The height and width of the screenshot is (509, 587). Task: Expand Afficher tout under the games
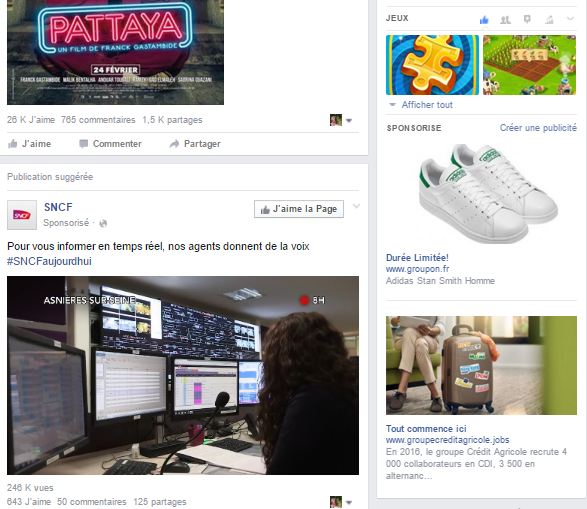pyautogui.click(x=421, y=105)
